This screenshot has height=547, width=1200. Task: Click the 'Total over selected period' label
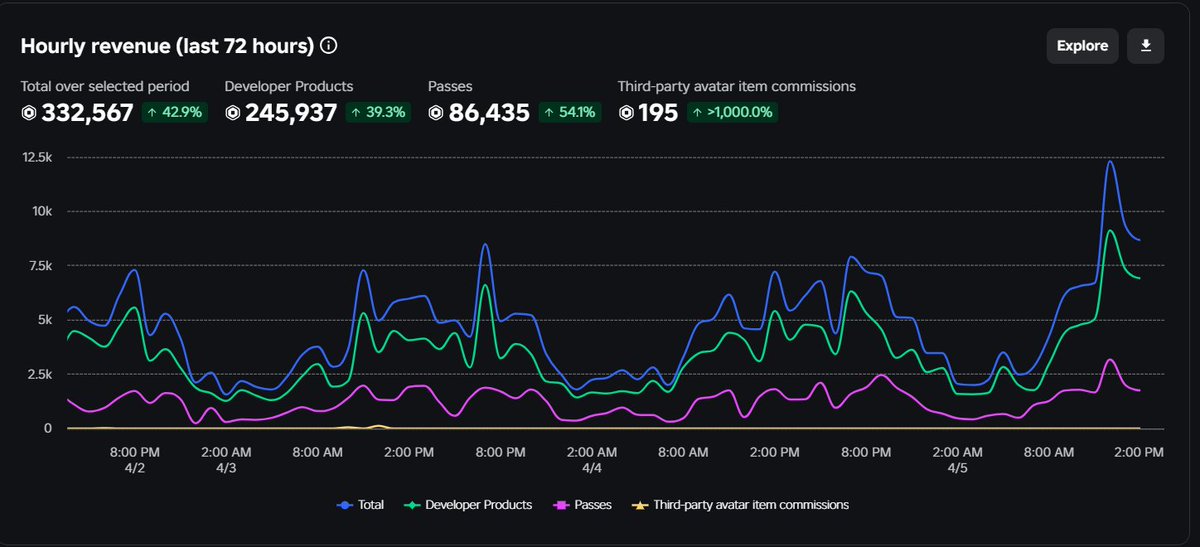click(105, 87)
